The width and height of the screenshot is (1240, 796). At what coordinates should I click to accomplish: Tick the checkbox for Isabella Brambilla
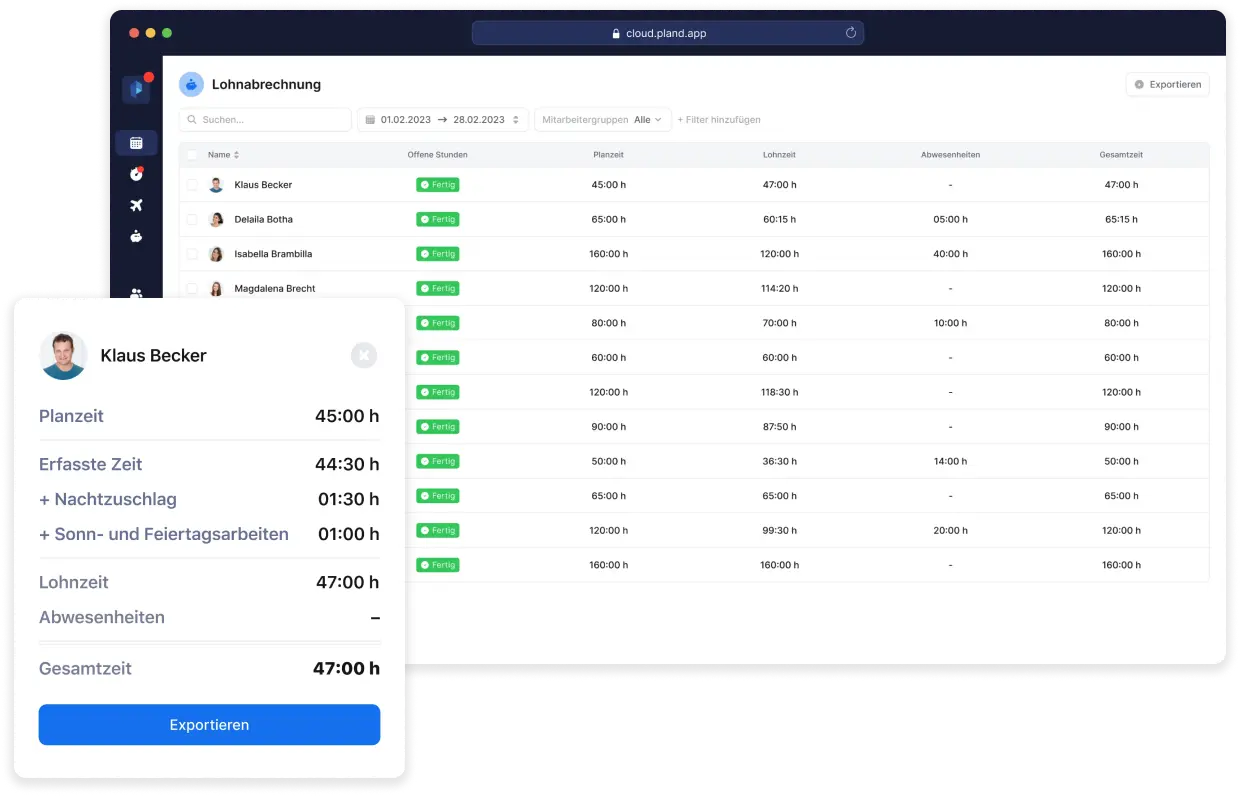[192, 254]
